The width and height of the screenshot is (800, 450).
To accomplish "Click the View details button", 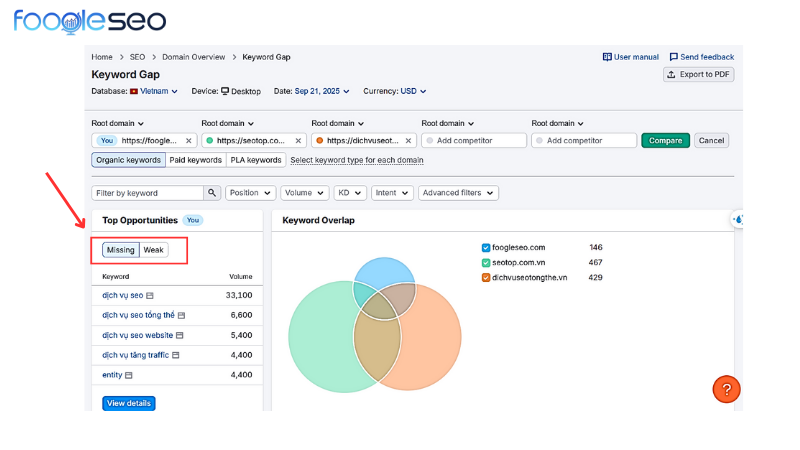I will click(129, 403).
